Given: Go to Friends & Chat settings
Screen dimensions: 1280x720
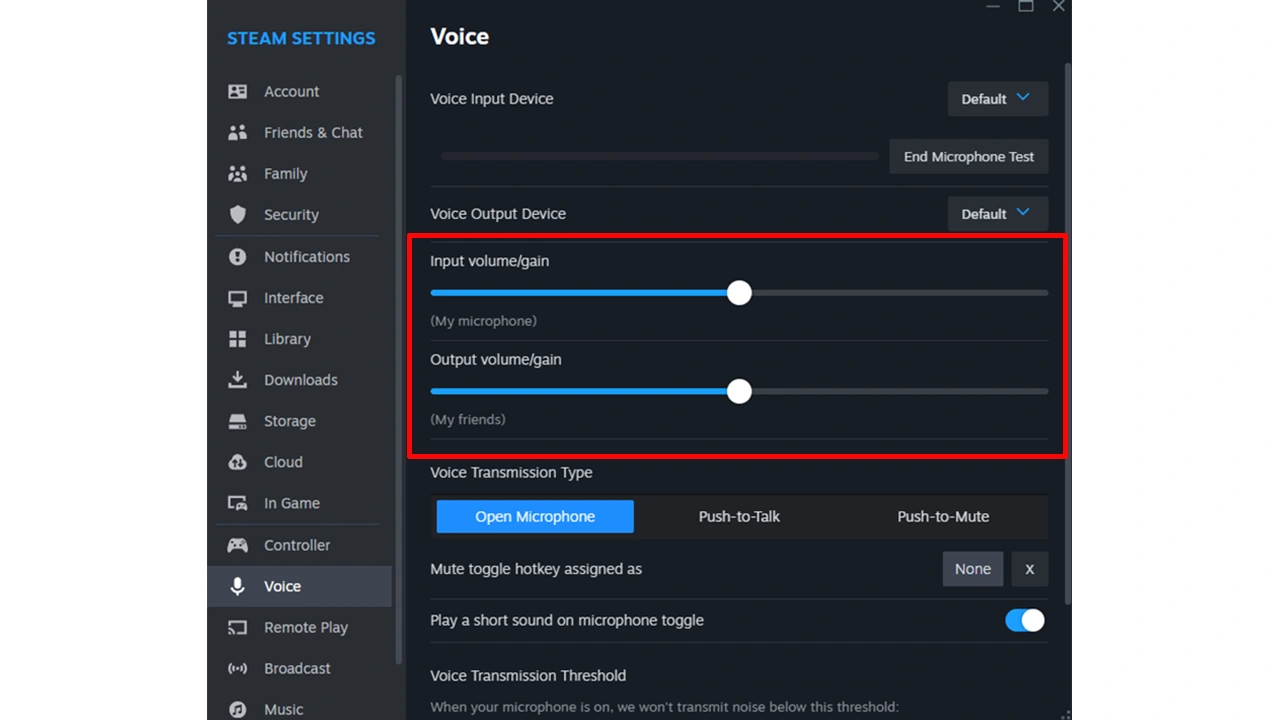Looking at the screenshot, I should click(299, 132).
